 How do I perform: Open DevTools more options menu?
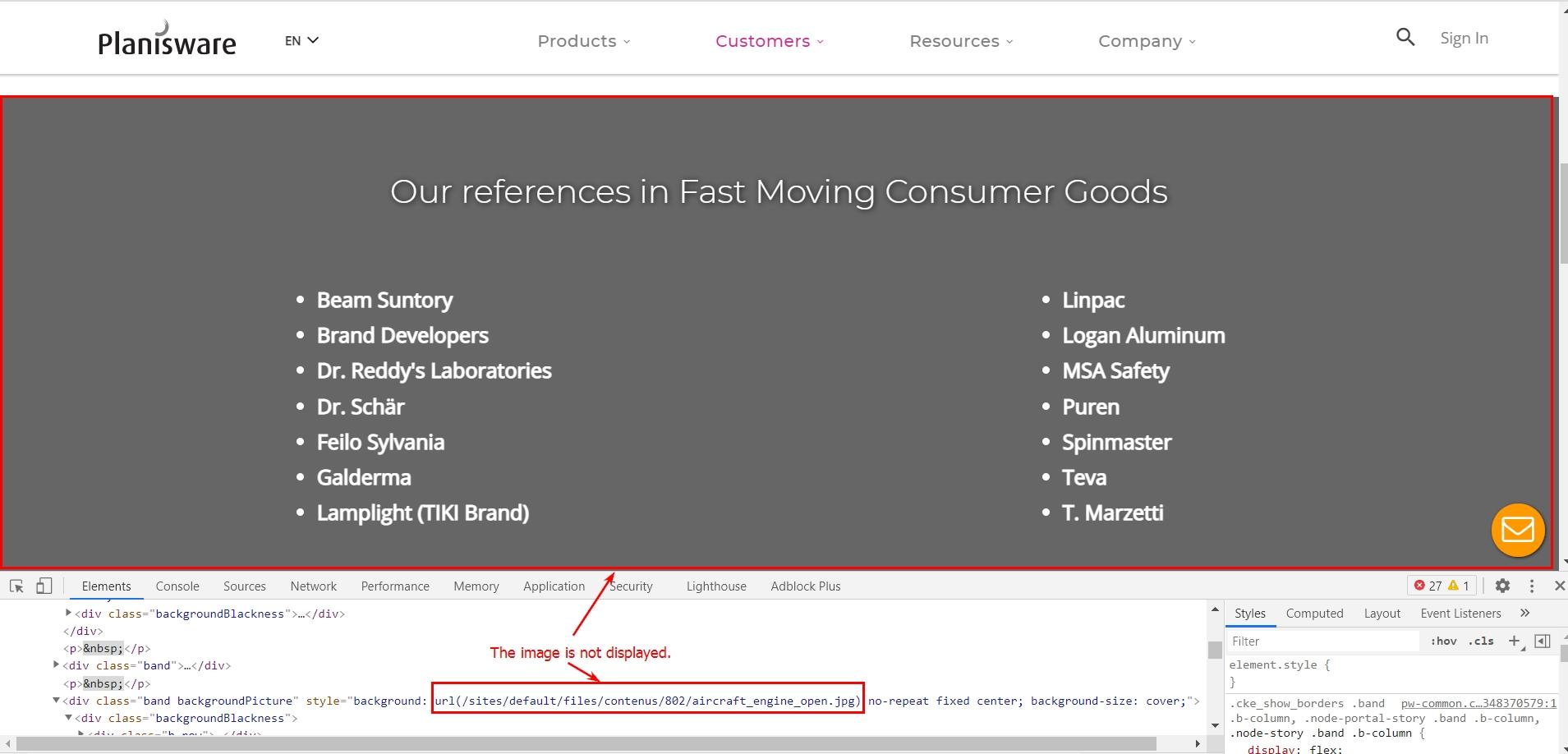coord(1532,586)
